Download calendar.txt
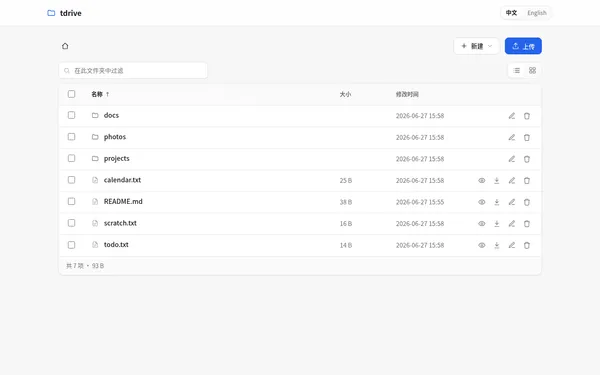The height and width of the screenshot is (375, 600). [x=497, y=181]
